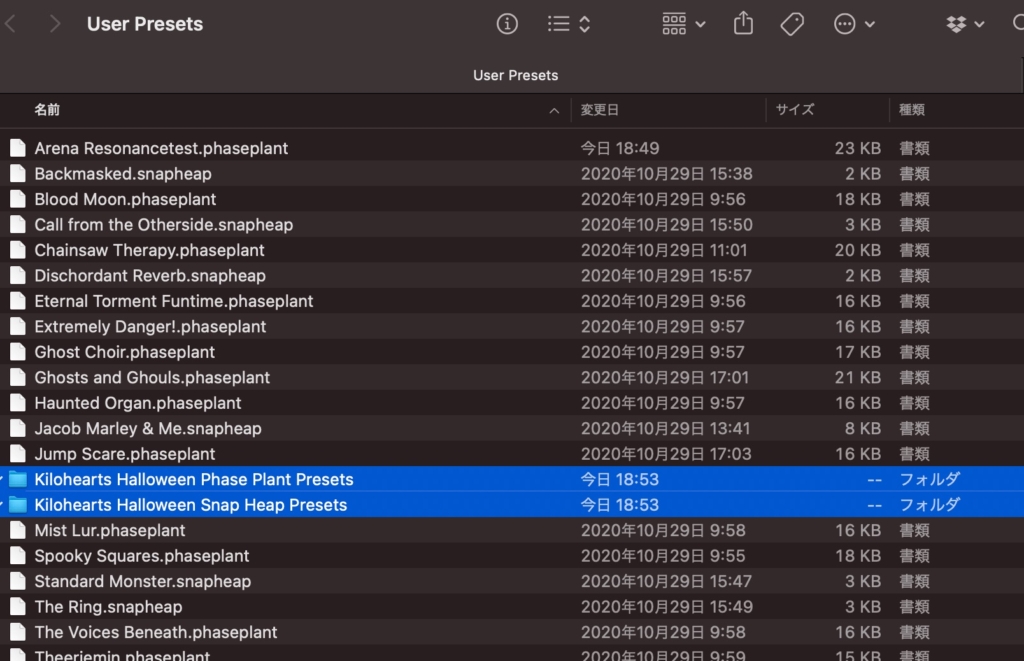Expand Kilohearts Halloween Phase Plant Presets folder

3,479
